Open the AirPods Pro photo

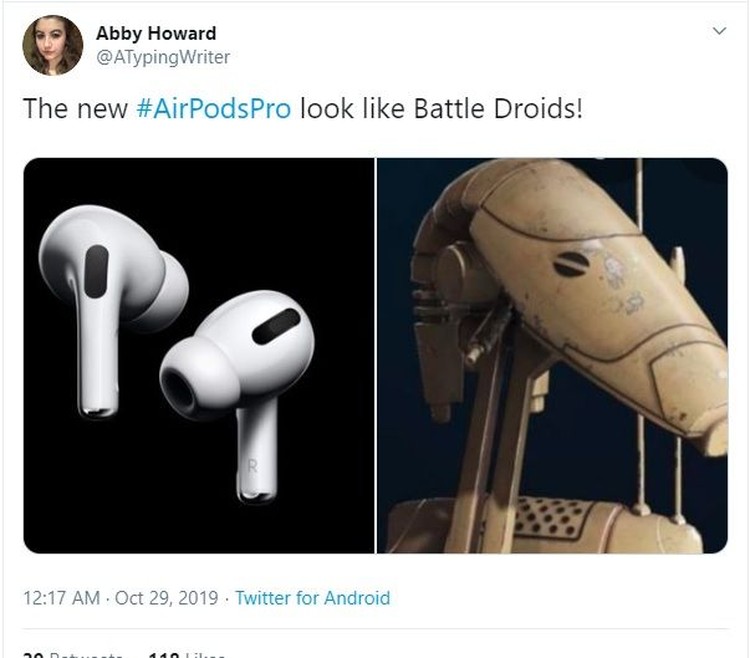pyautogui.click(x=199, y=355)
